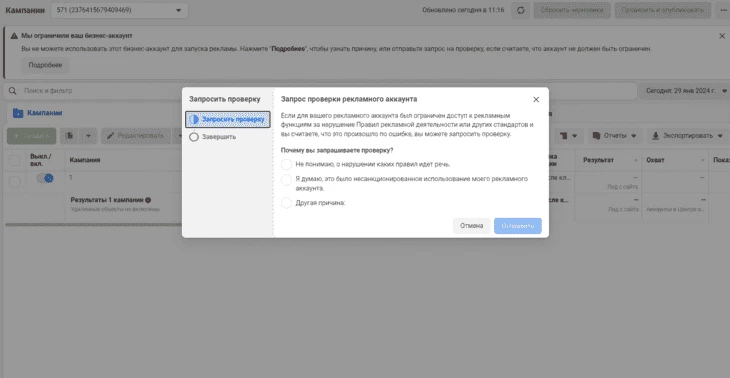Screen dimensions: 730x378
Task: Click the horizontal scrollbar below the table
Action: (93, 224)
